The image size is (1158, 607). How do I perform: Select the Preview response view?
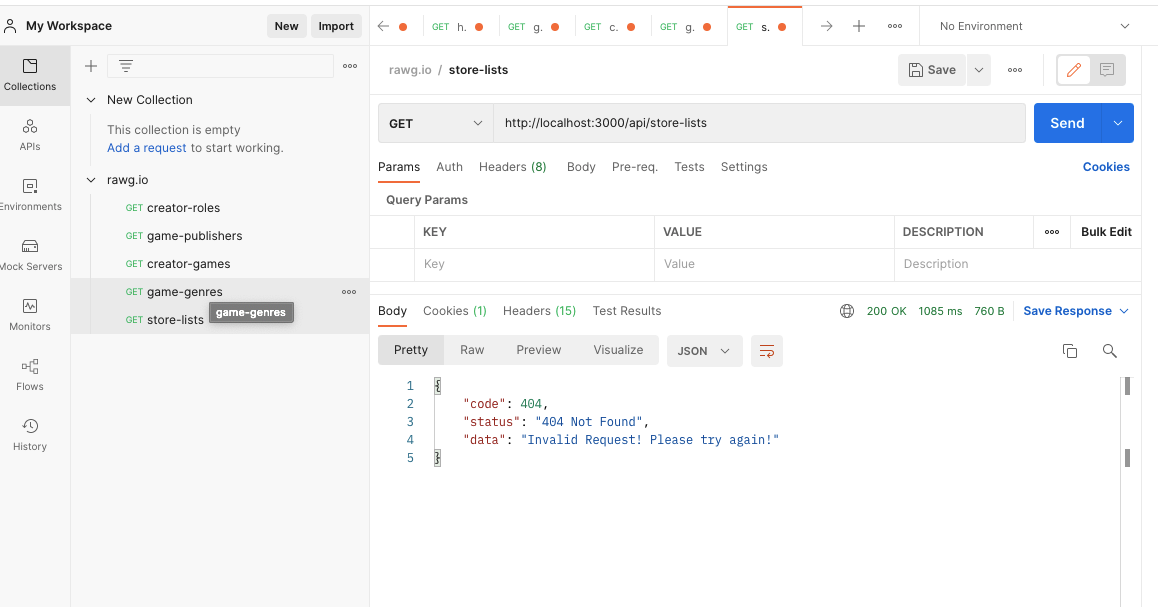coord(538,350)
